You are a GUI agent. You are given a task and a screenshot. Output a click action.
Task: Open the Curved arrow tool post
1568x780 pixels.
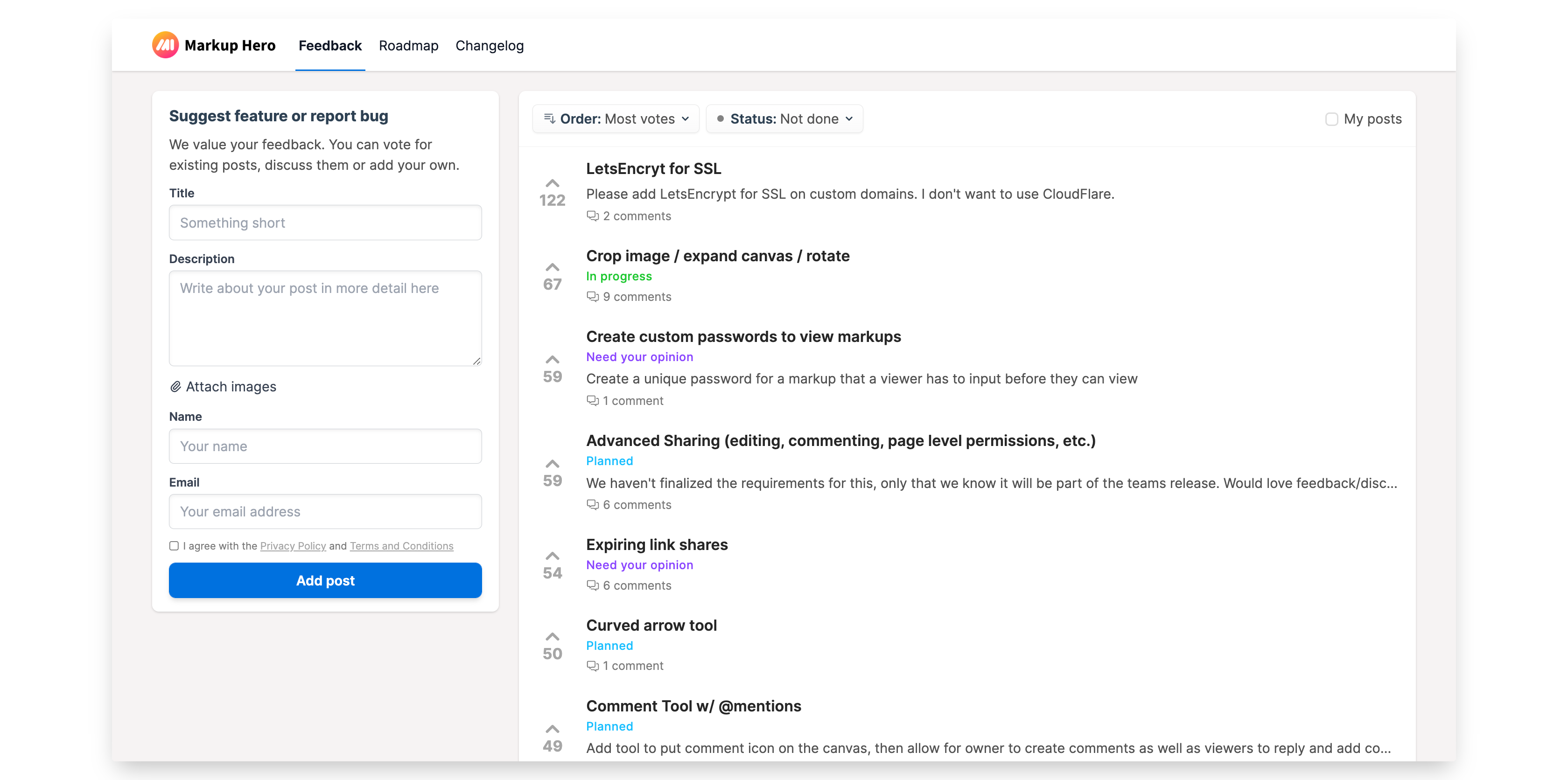[651, 626]
